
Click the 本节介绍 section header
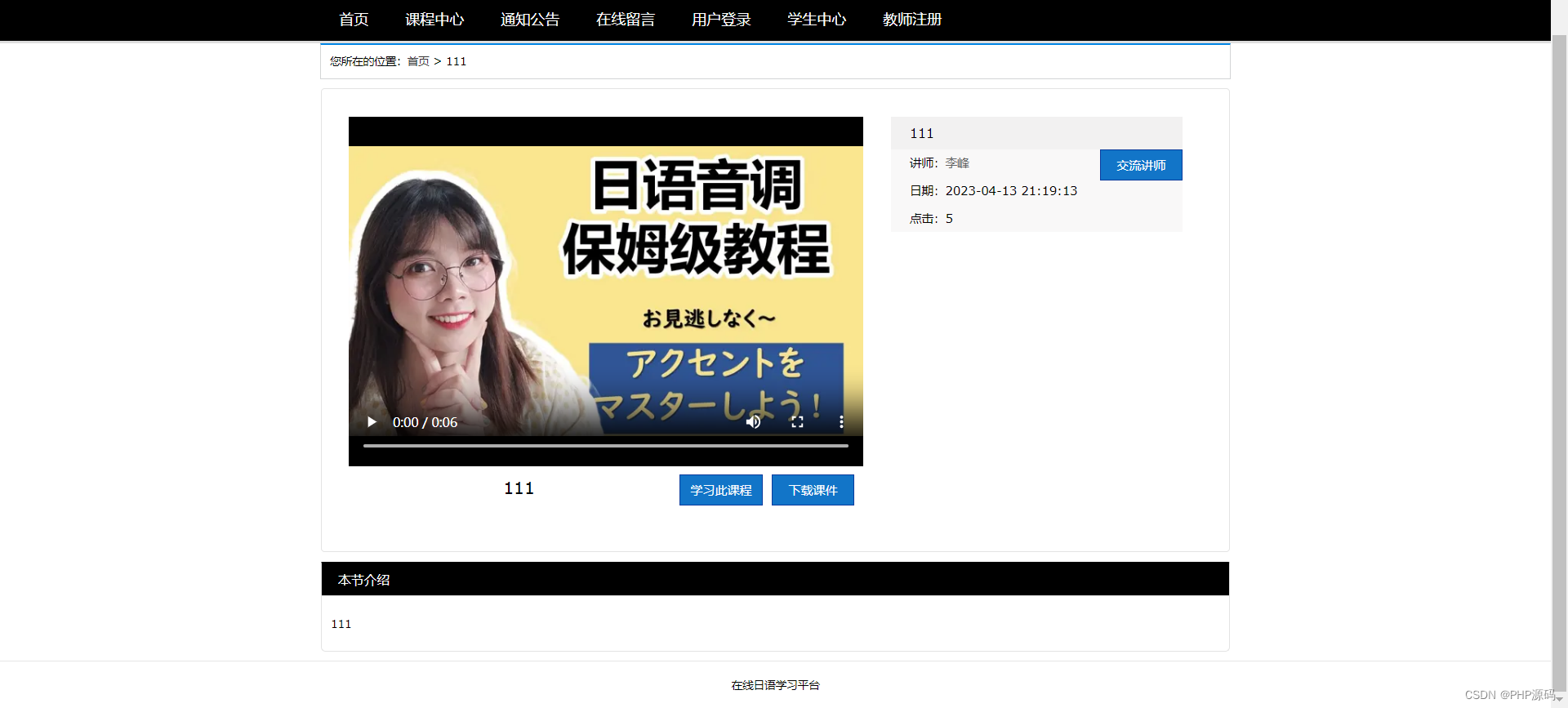click(775, 579)
